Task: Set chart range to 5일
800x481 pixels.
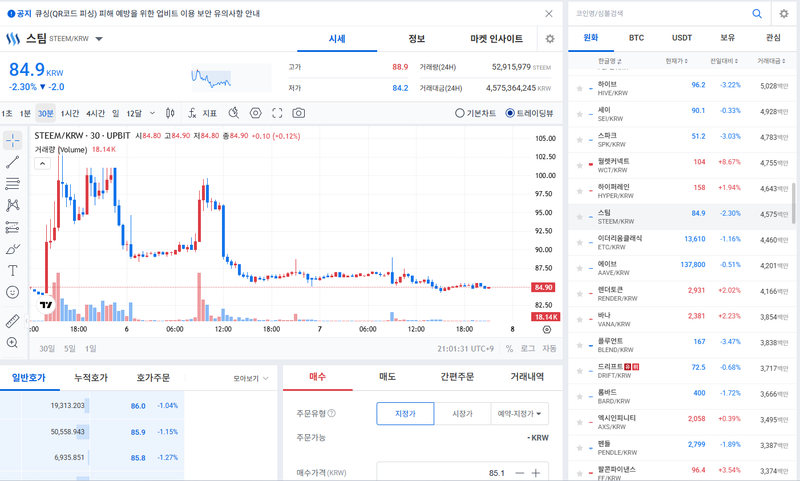Action: (69, 349)
